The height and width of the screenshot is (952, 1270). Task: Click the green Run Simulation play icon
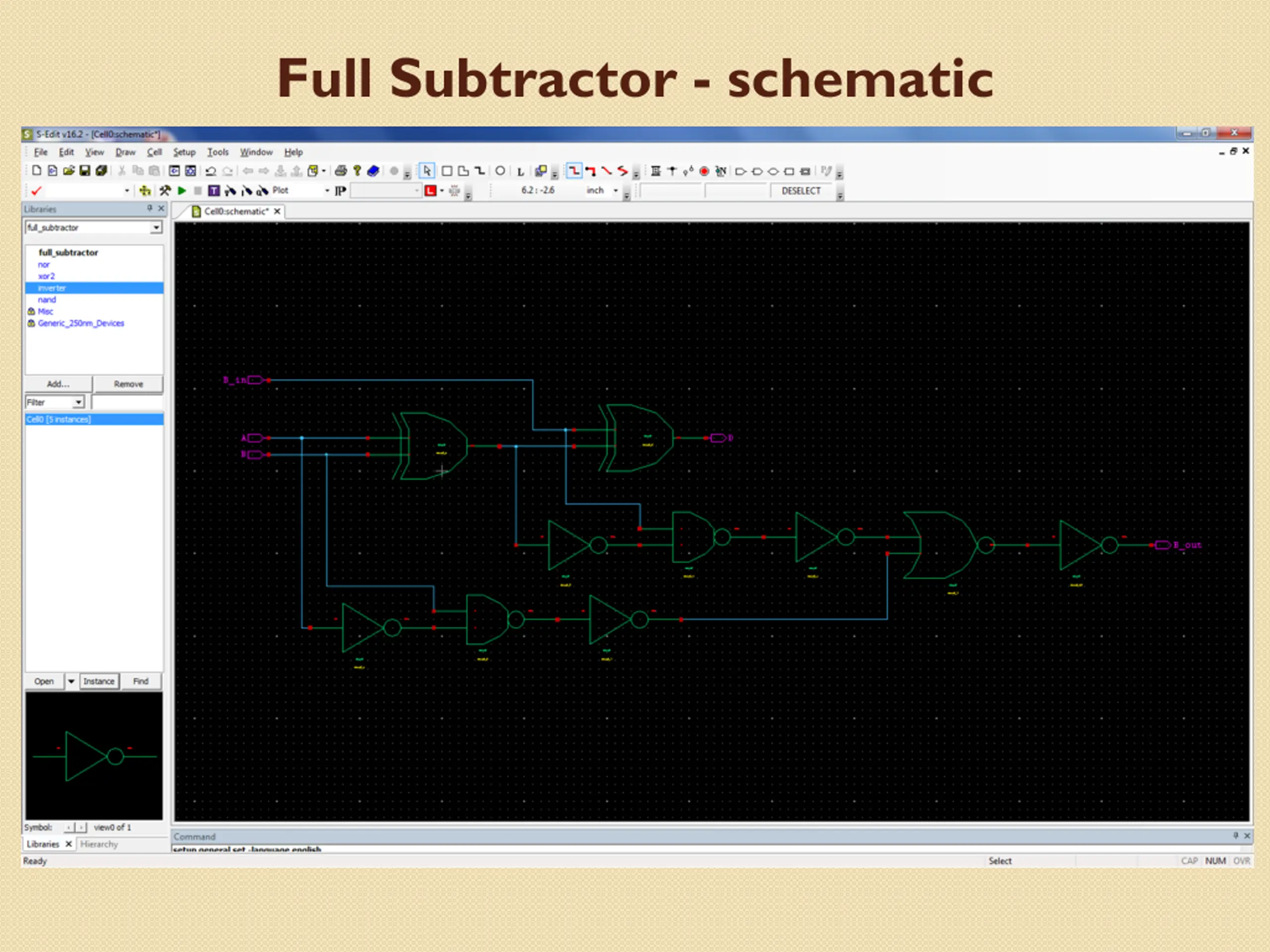click(182, 190)
